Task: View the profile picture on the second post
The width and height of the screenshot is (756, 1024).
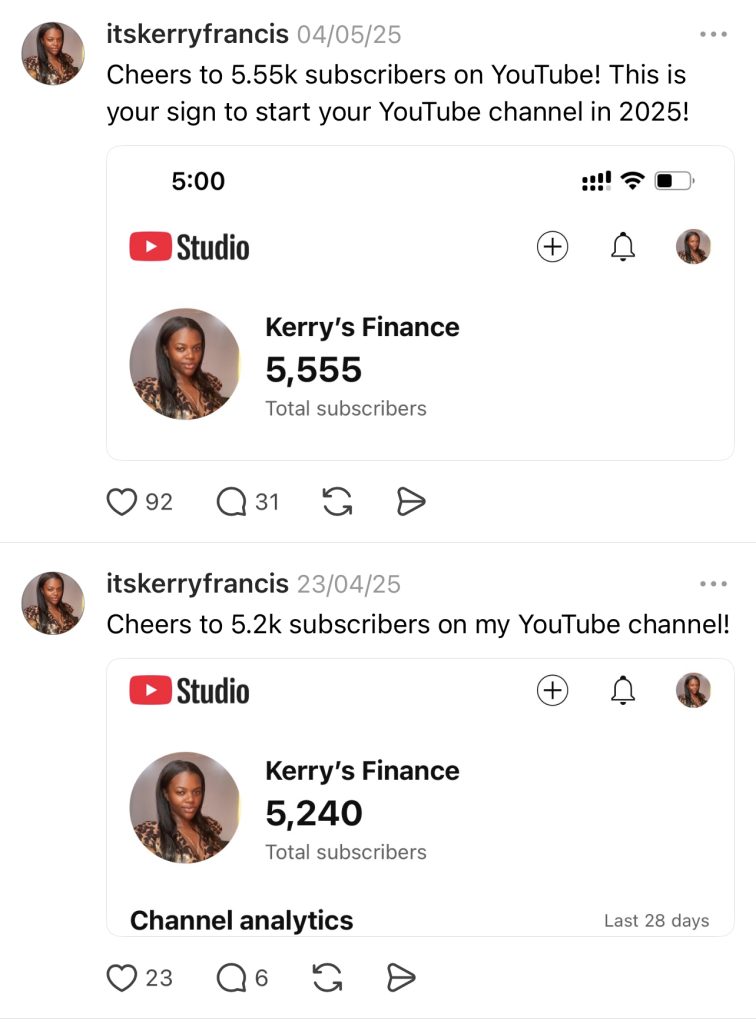Action: (53, 603)
